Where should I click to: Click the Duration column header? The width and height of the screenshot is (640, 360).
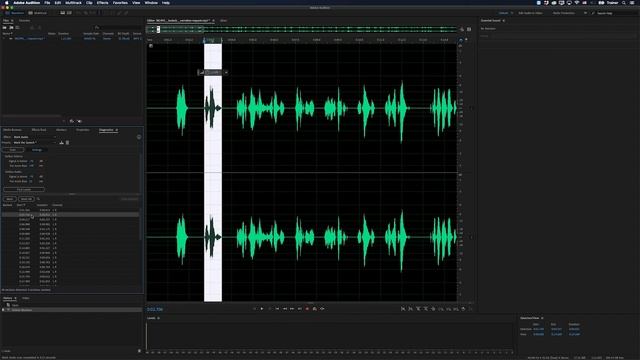point(42,205)
